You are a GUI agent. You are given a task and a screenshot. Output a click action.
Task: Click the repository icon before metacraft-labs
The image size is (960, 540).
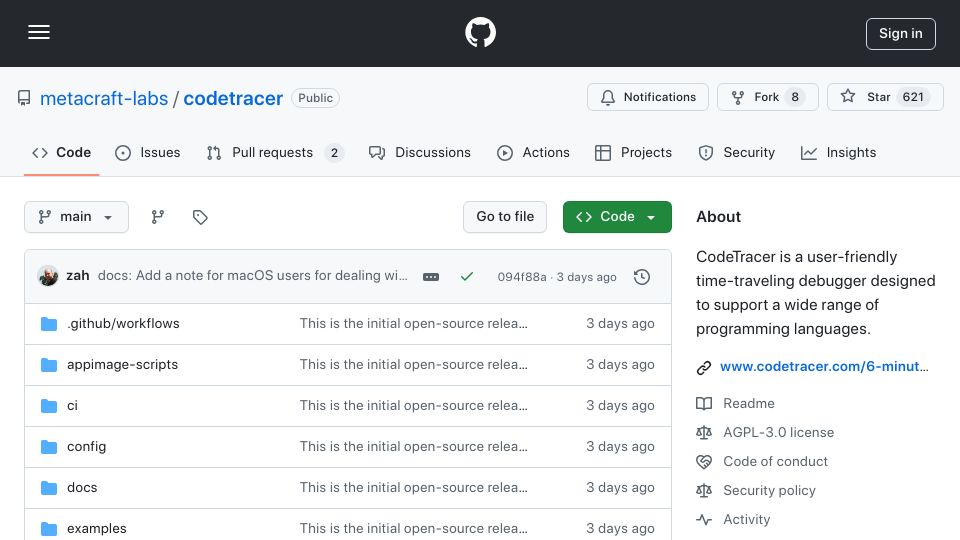pyautogui.click(x=24, y=98)
